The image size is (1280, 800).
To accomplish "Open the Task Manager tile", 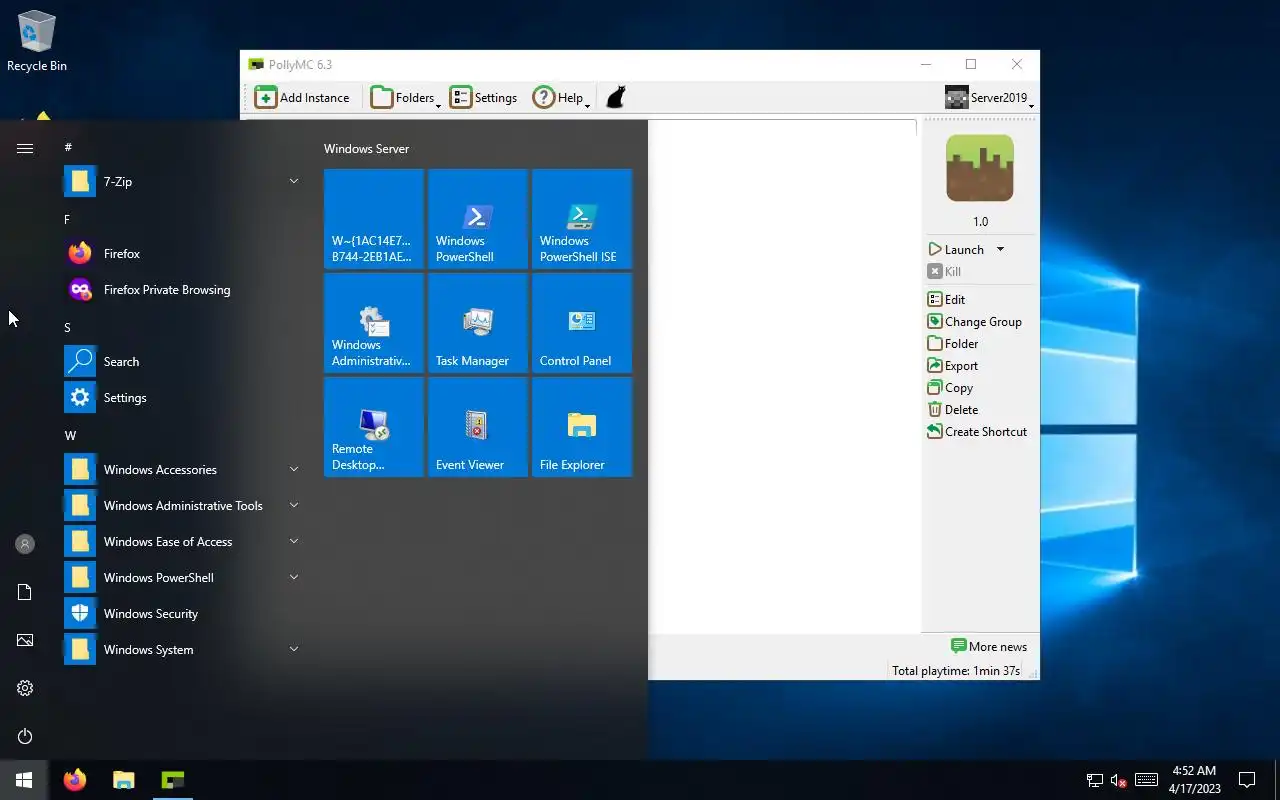I will tap(478, 323).
